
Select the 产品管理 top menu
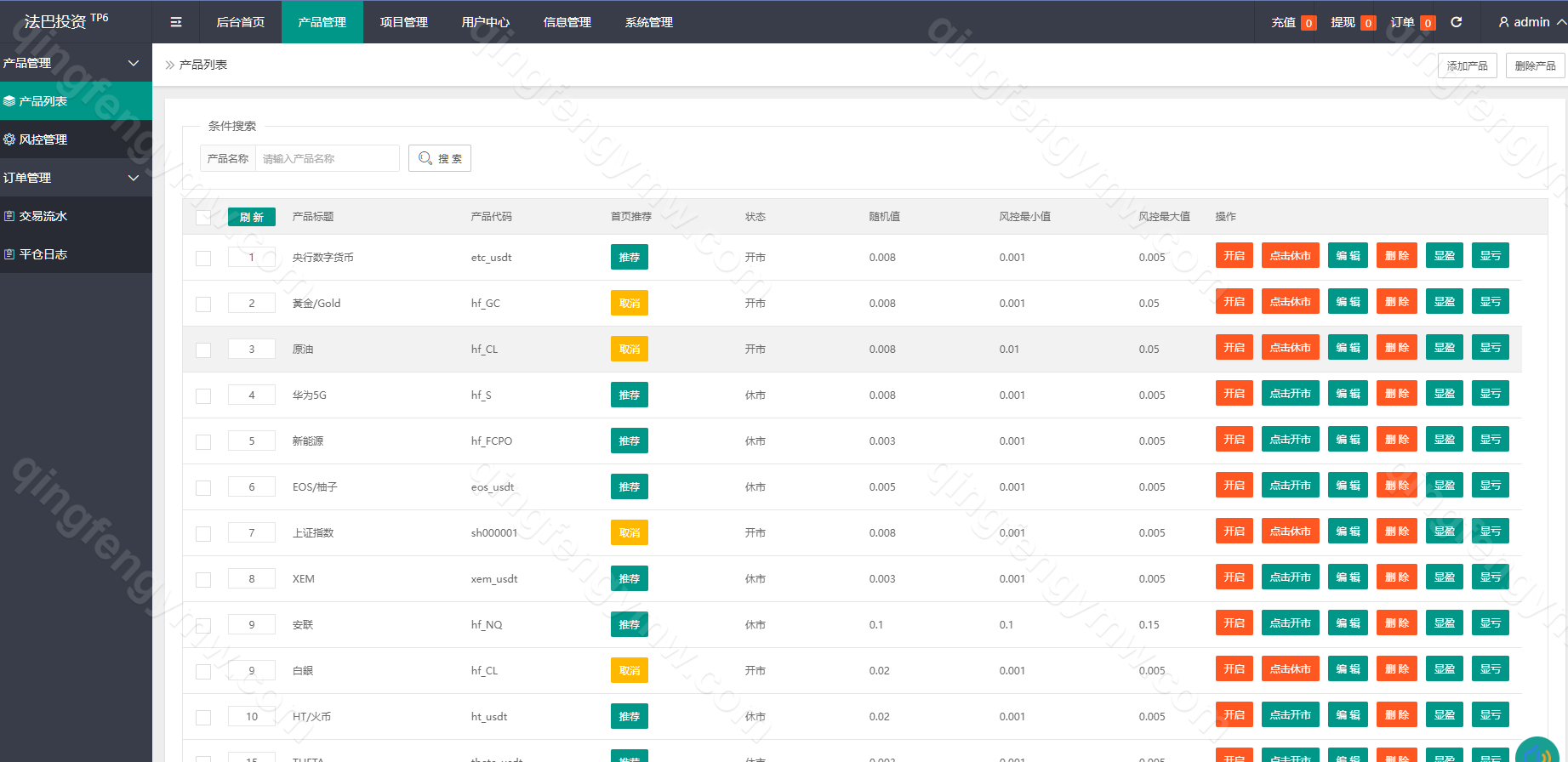[x=322, y=22]
